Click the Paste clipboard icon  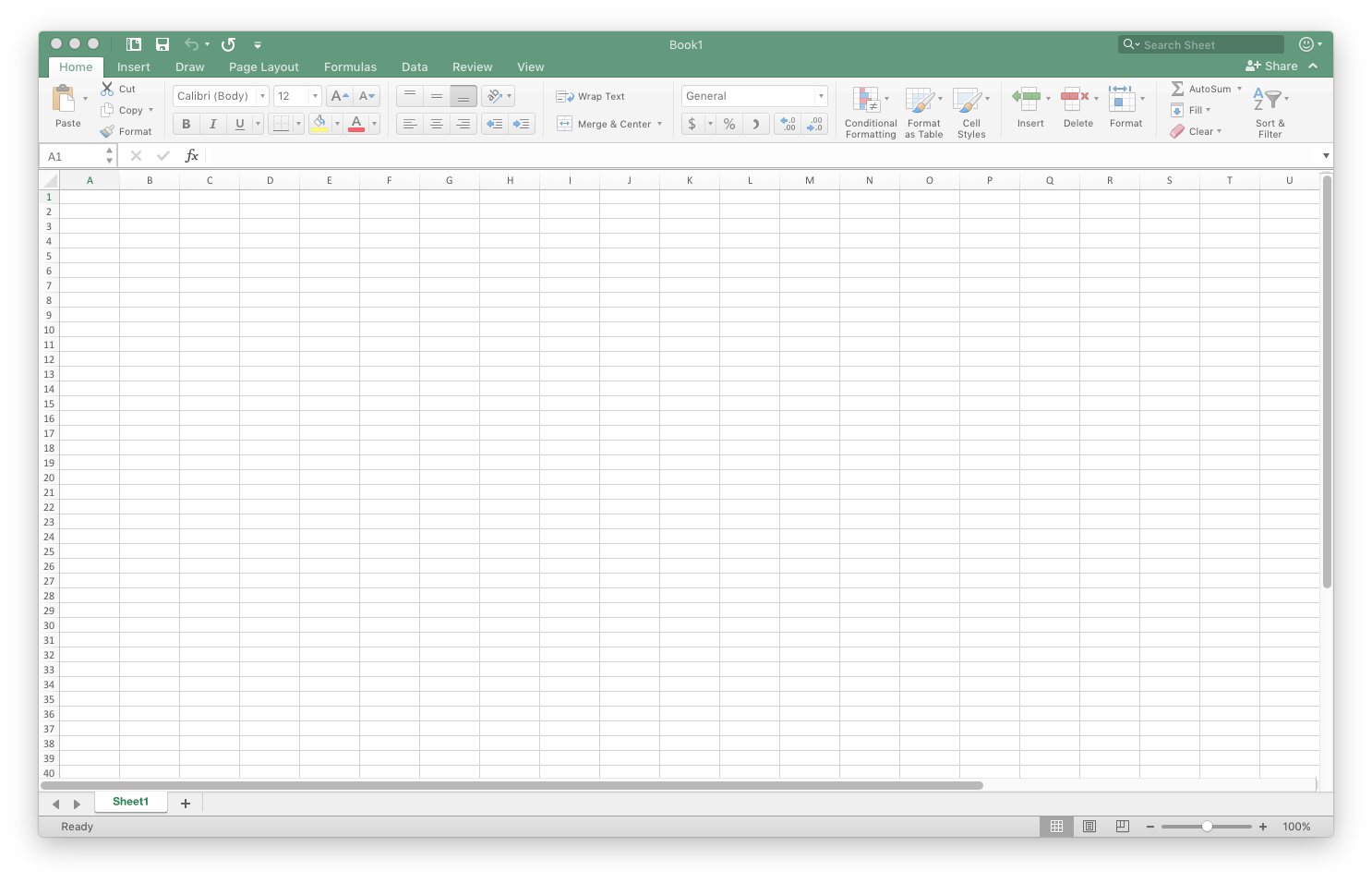pyautogui.click(x=64, y=99)
